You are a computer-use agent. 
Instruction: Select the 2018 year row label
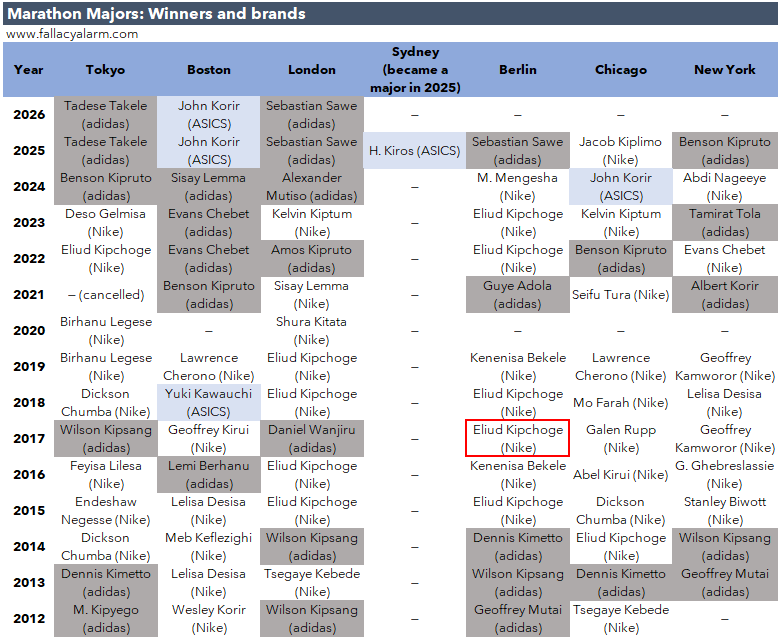pos(29,402)
